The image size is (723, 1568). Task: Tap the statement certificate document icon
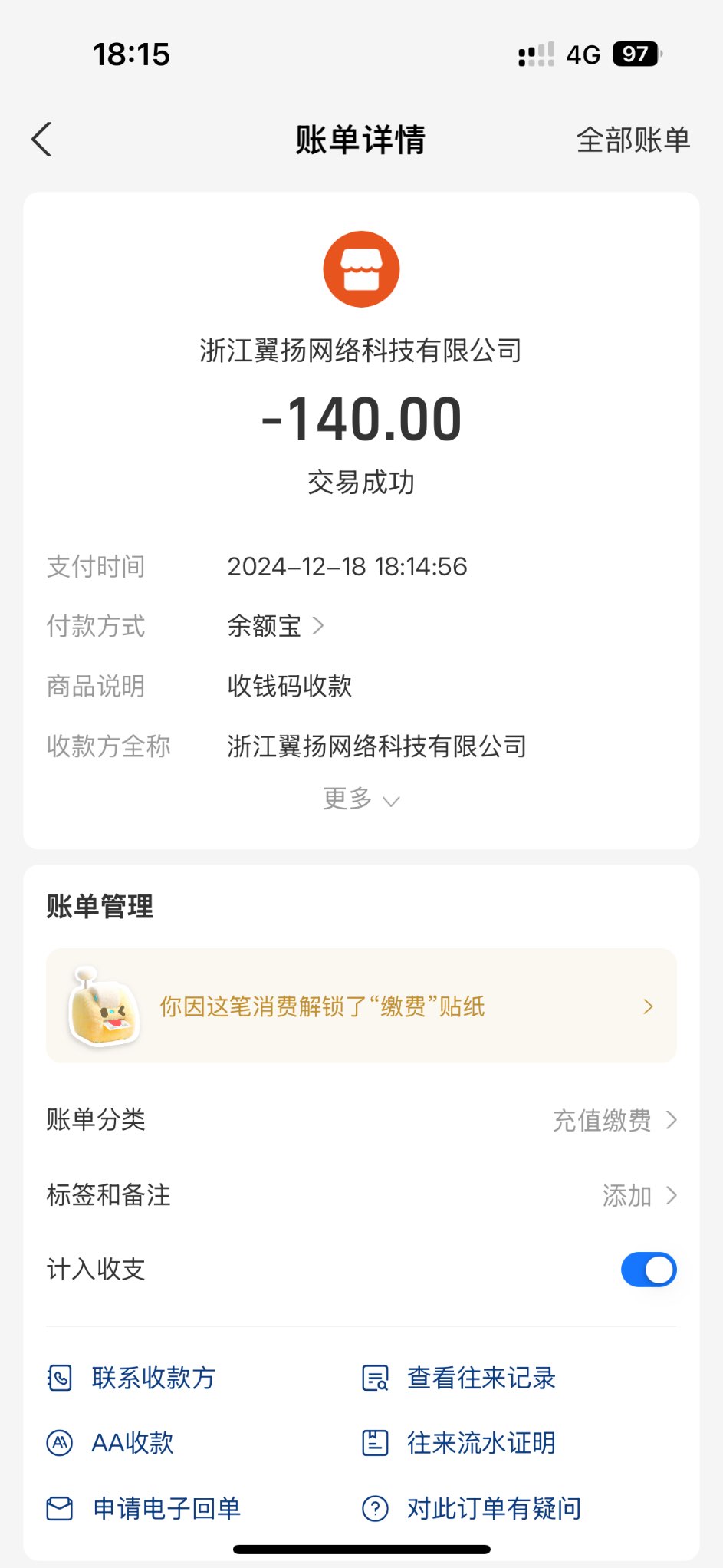(375, 1443)
